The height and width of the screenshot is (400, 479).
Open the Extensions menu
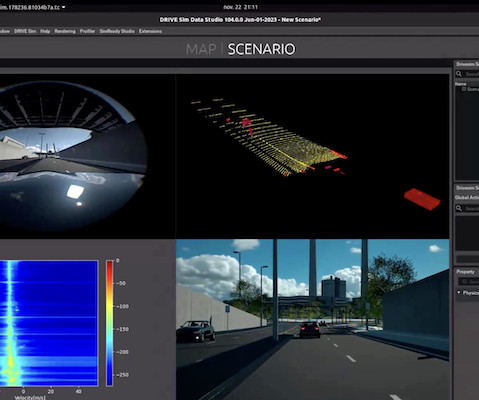pyautogui.click(x=150, y=31)
